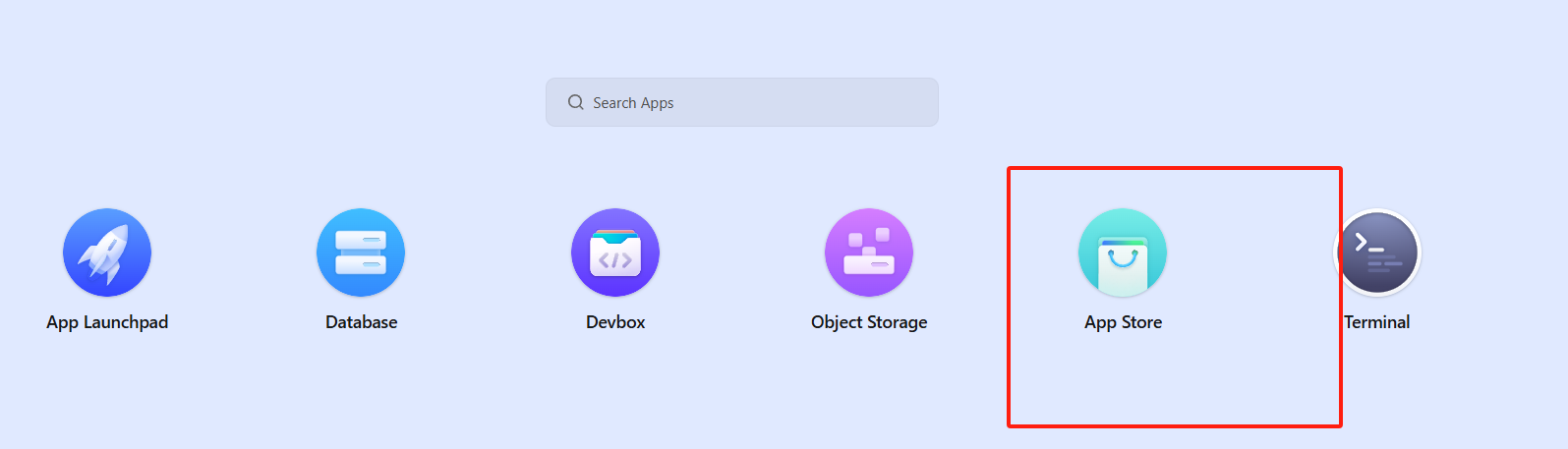
Task: Focus the Search Apps input field
Action: pos(742,102)
